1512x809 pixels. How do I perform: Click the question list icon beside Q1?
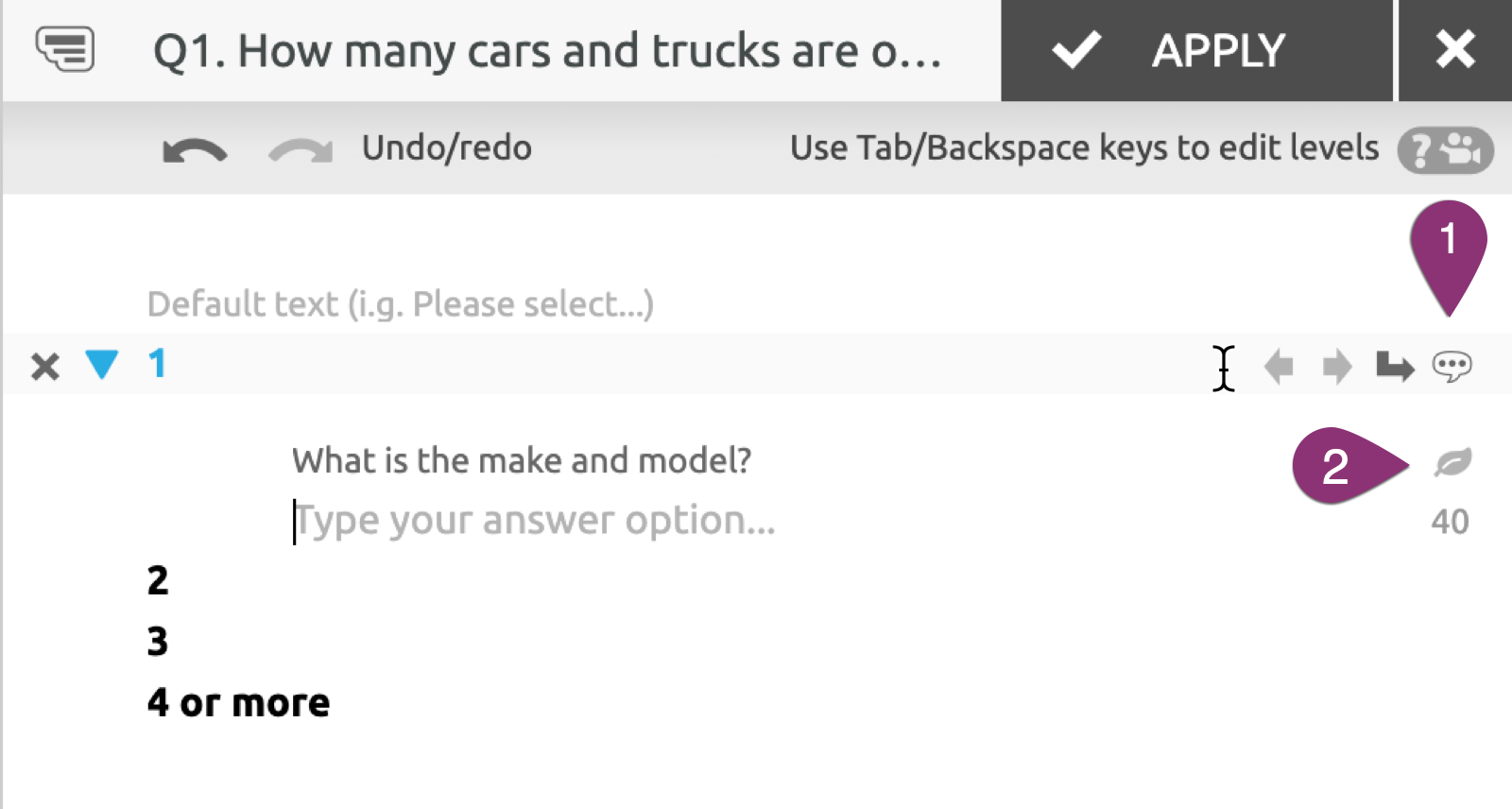pos(64,49)
